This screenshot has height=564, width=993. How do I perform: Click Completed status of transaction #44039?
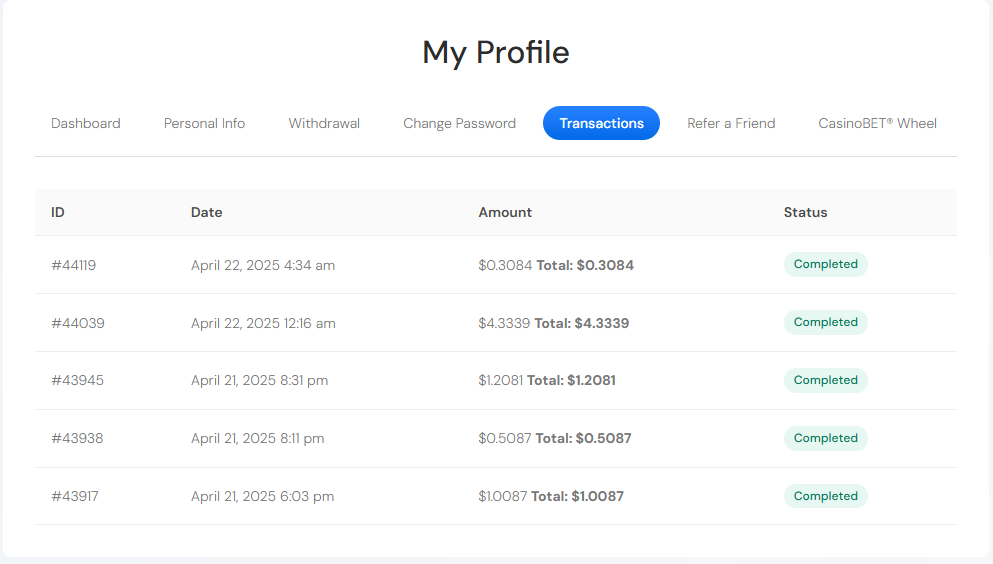825,322
